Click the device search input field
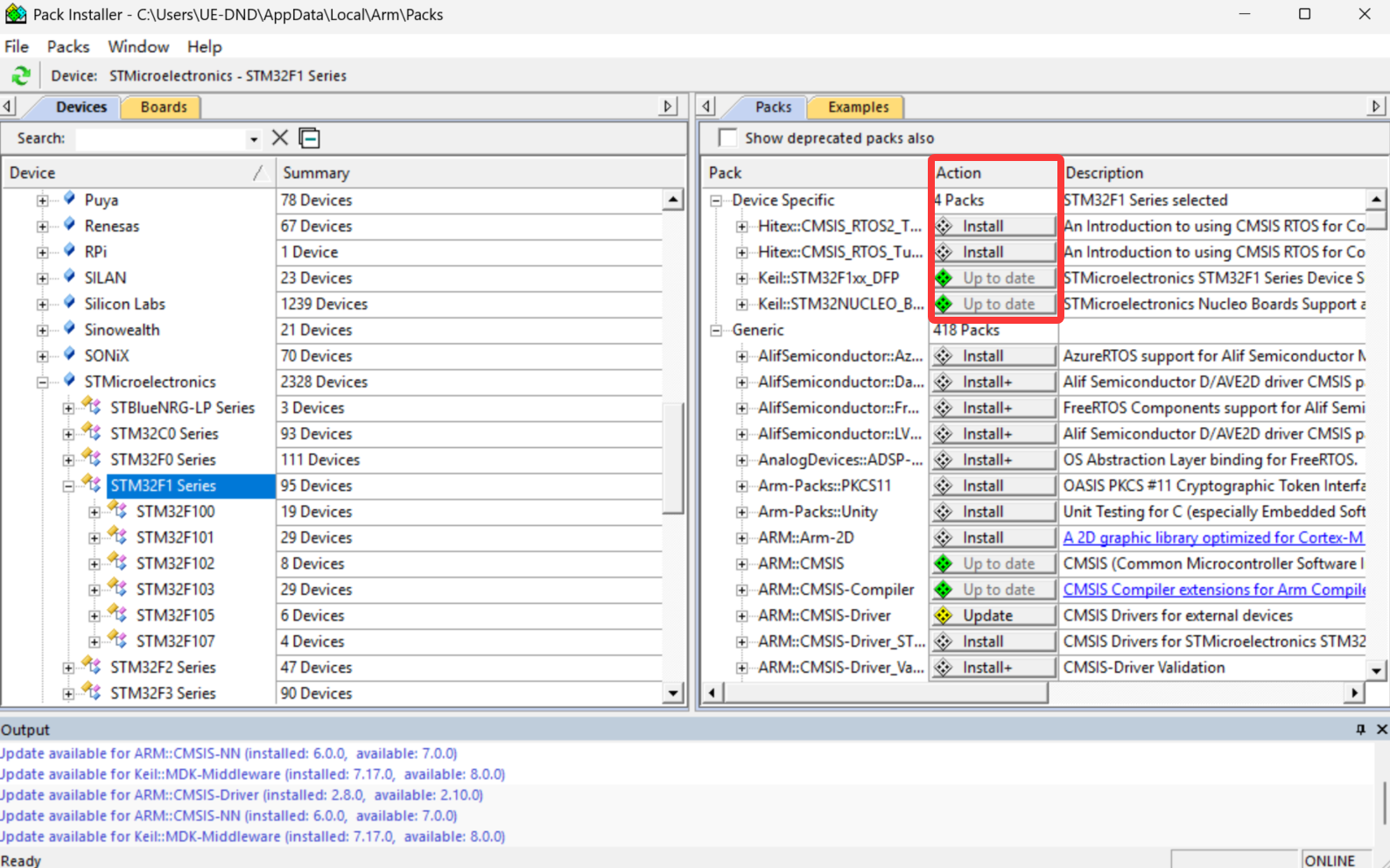Screen dimensions: 1390x868 coord(161,138)
